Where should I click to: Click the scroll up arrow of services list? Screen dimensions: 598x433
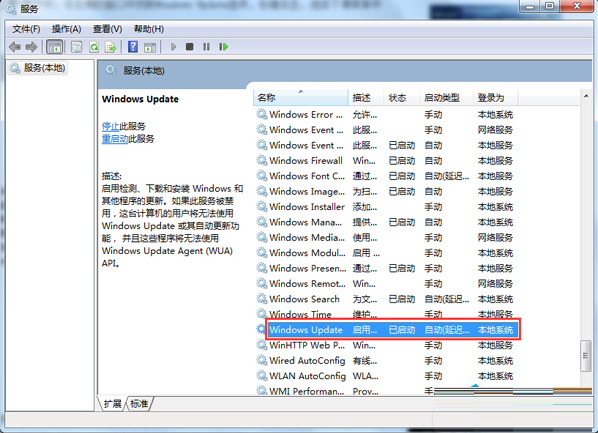[586, 96]
